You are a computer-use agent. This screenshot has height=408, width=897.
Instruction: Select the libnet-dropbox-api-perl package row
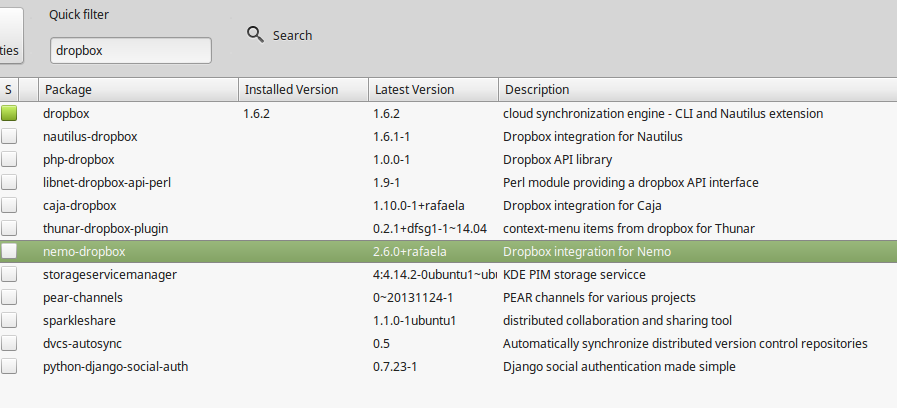[x=448, y=183]
